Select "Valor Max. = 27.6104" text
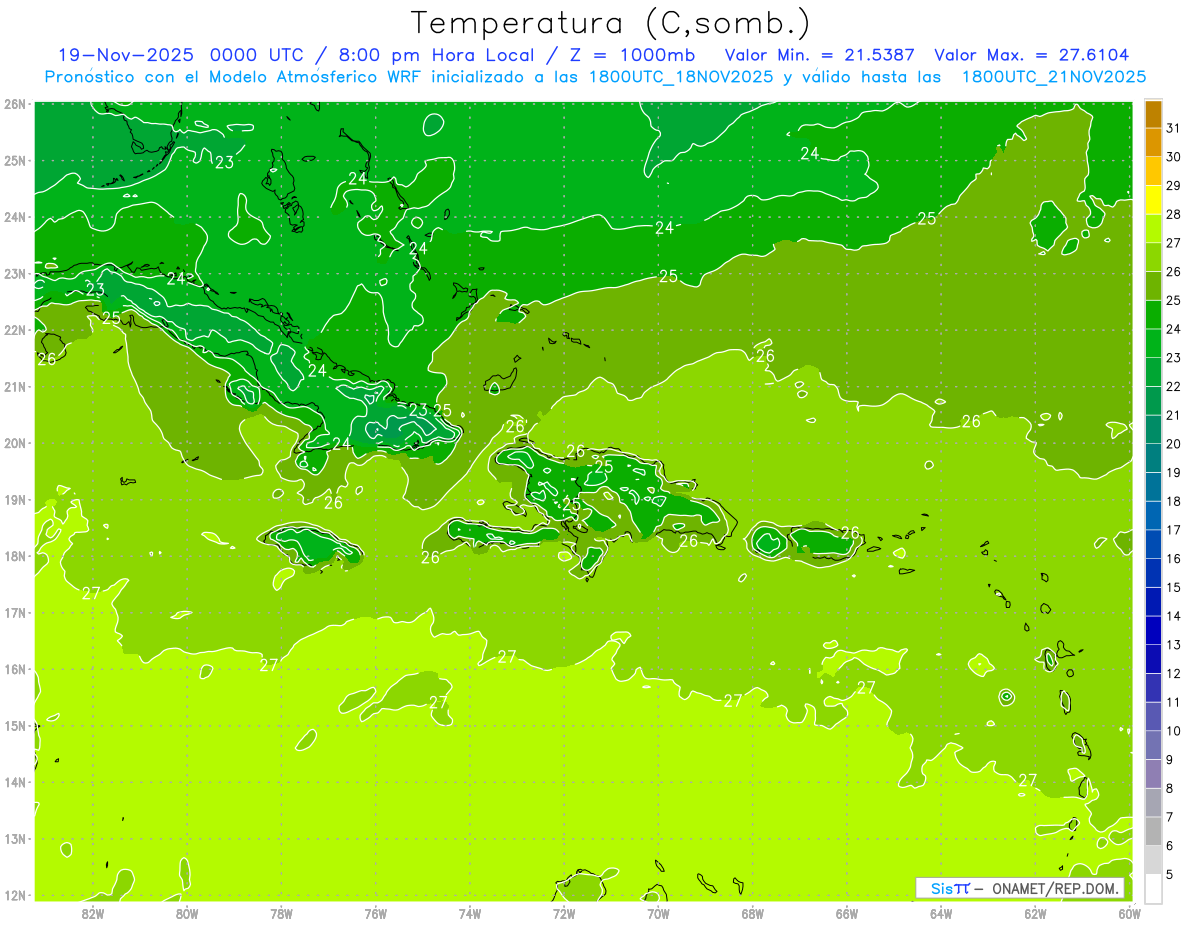1200x927 pixels. 1031,55
